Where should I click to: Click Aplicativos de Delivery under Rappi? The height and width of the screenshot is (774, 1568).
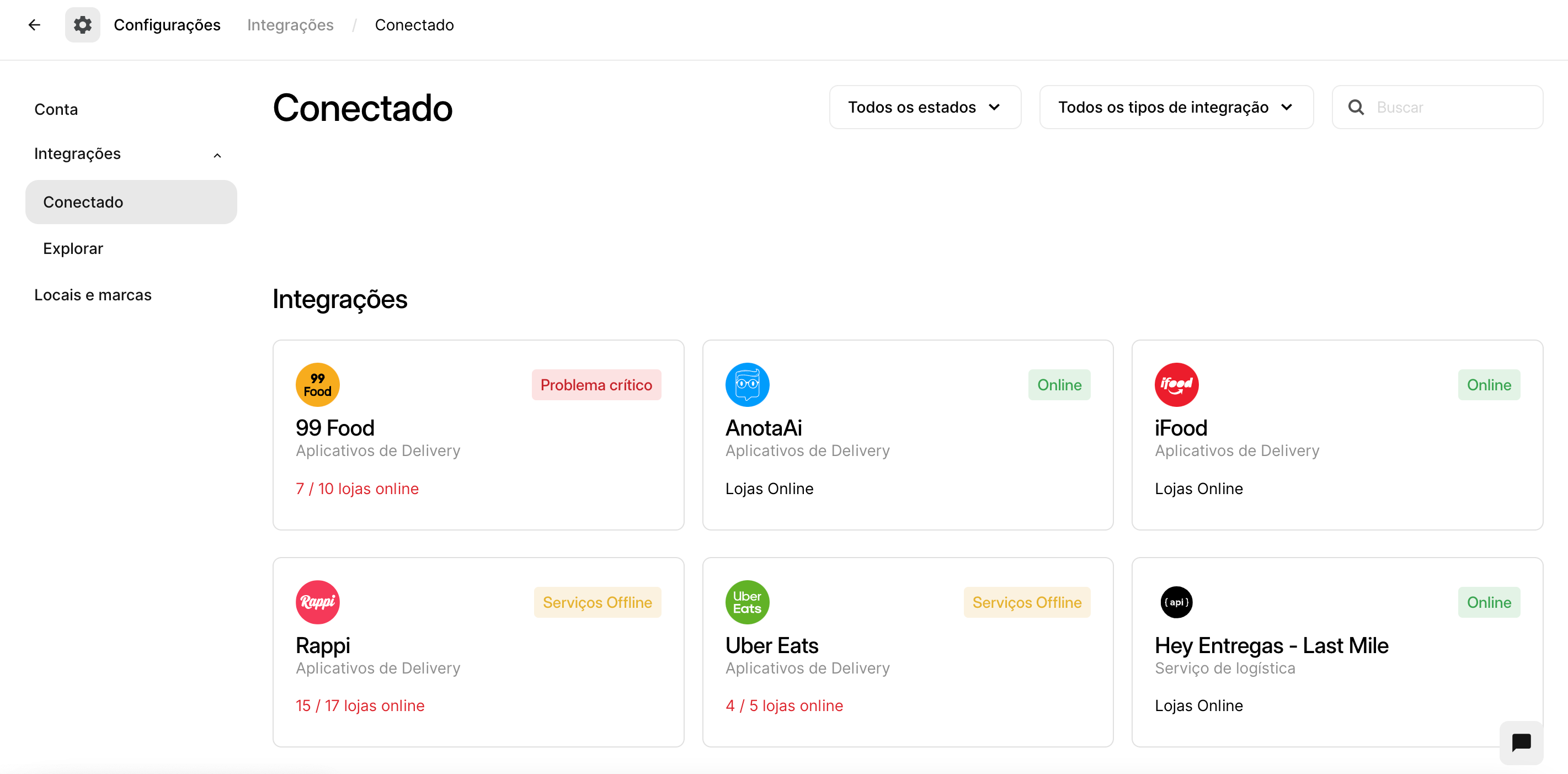[377, 668]
